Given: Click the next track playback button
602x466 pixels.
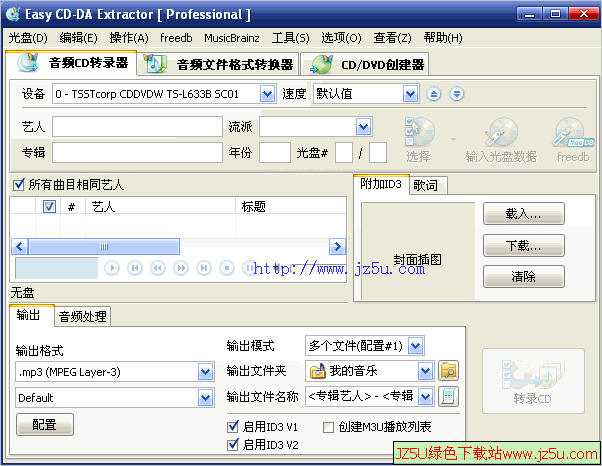Looking at the screenshot, I should [x=204, y=268].
